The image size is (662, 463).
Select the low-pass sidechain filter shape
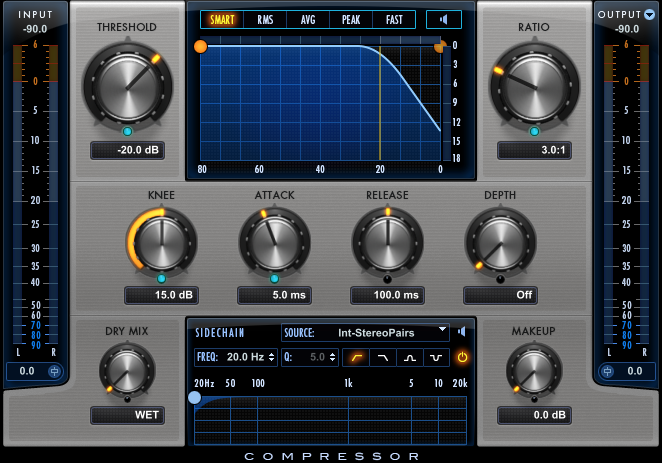pyautogui.click(x=383, y=357)
